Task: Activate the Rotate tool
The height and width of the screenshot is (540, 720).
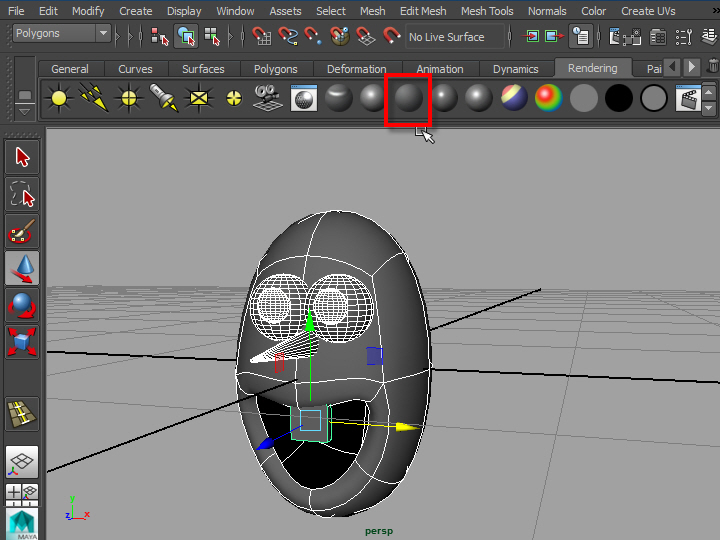Action: coord(22,305)
